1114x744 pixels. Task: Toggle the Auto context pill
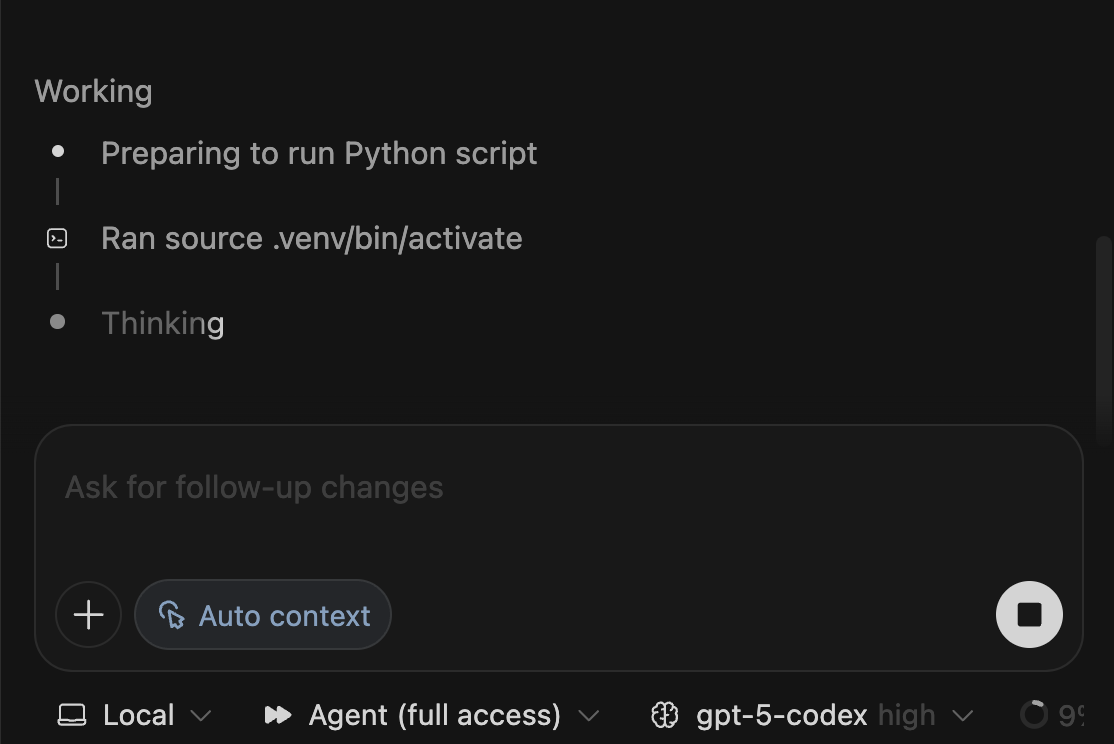pos(263,615)
